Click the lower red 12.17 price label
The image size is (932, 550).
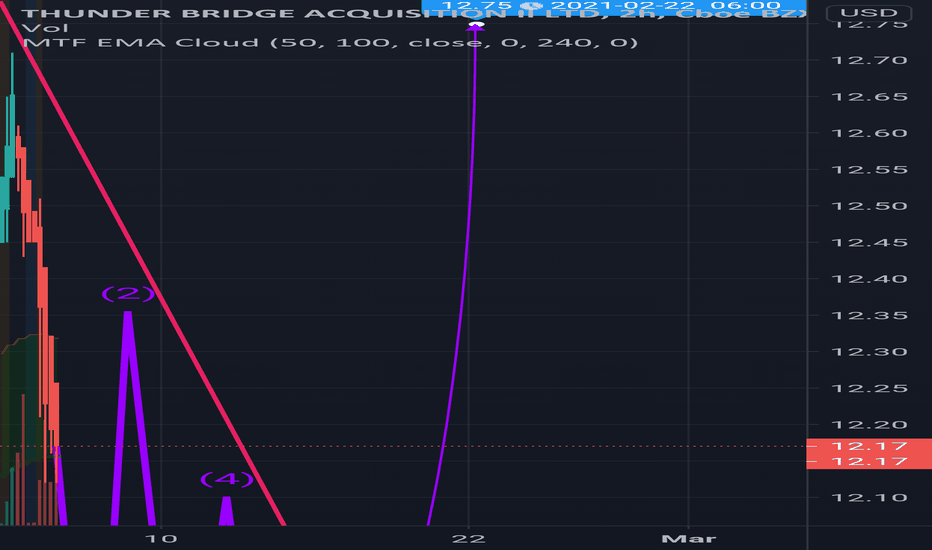tap(868, 461)
